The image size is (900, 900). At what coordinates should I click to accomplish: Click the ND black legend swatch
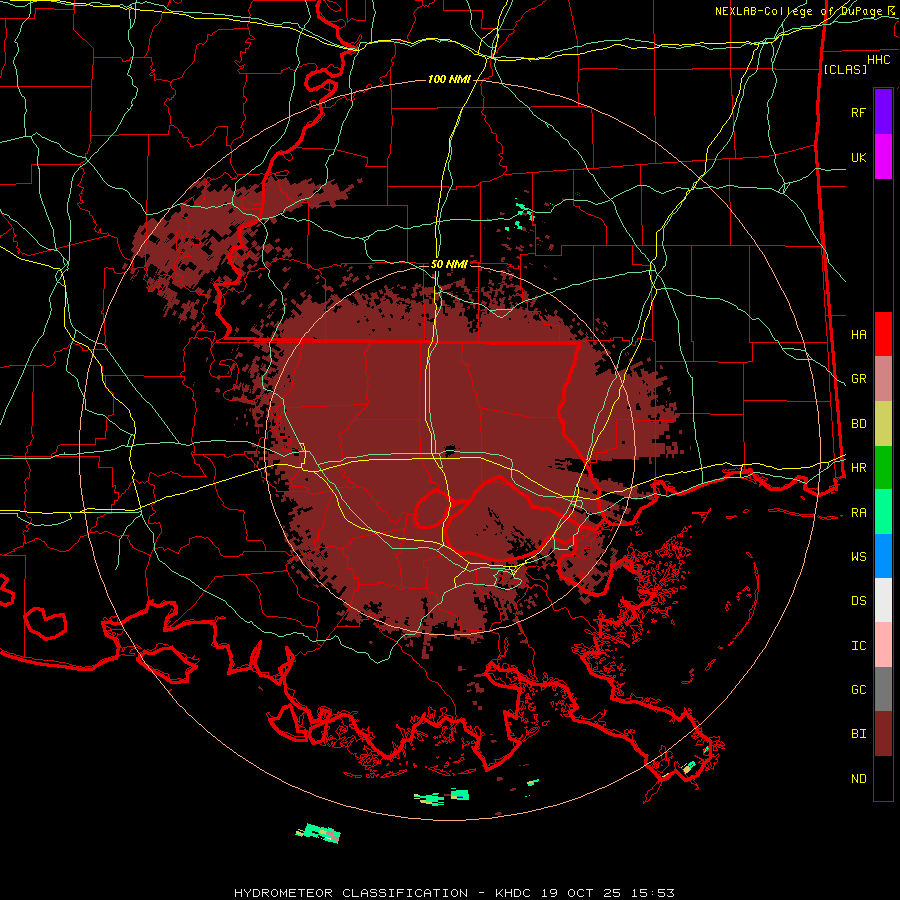coord(883,778)
